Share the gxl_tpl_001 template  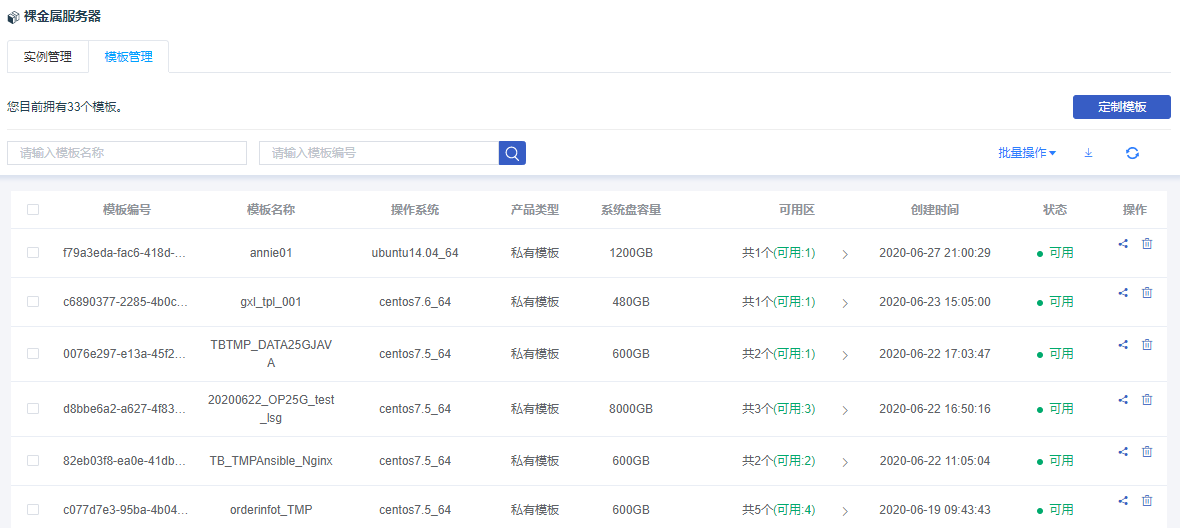click(1123, 292)
